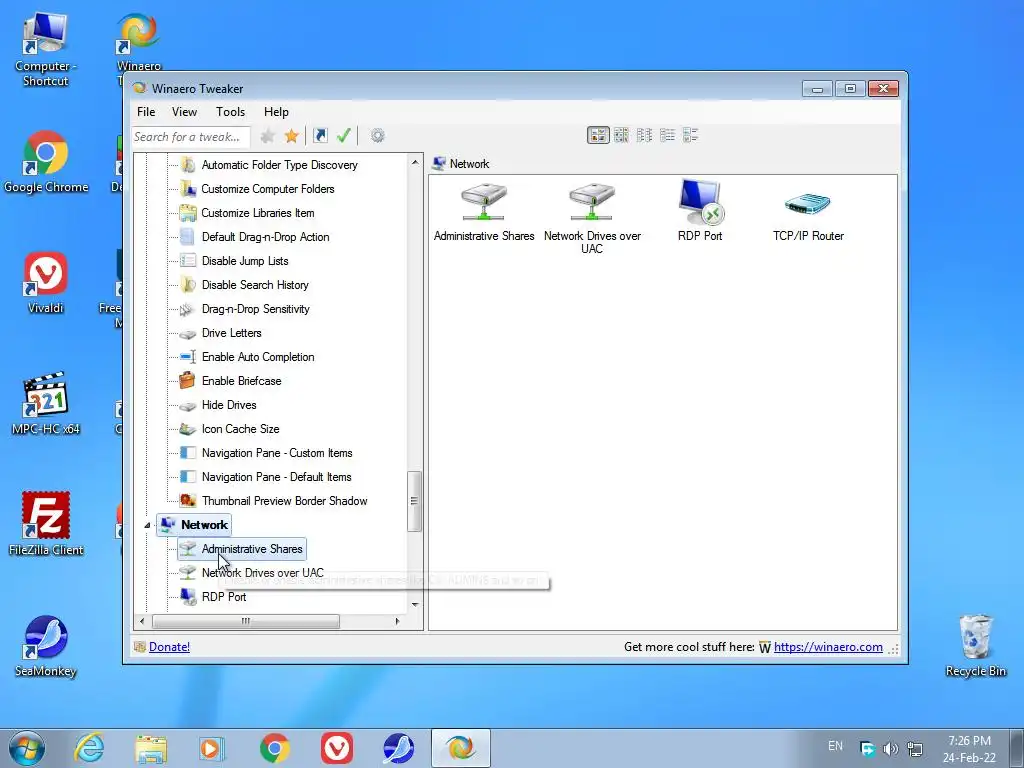Open the View menu
The image size is (1024, 768).
click(x=184, y=112)
